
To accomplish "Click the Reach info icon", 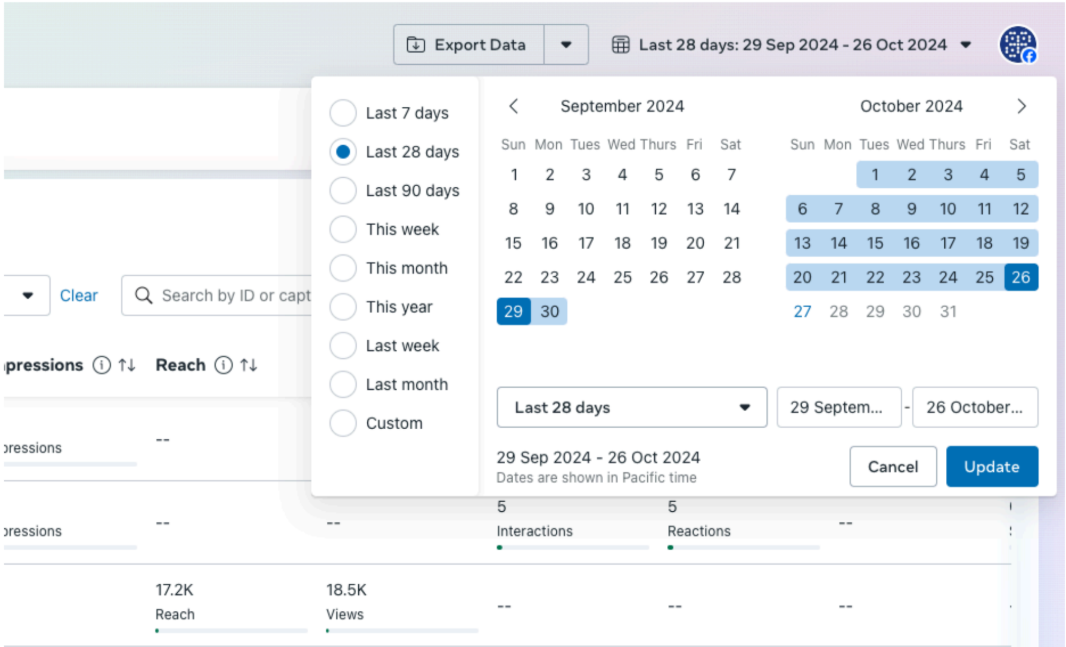I will click(223, 366).
